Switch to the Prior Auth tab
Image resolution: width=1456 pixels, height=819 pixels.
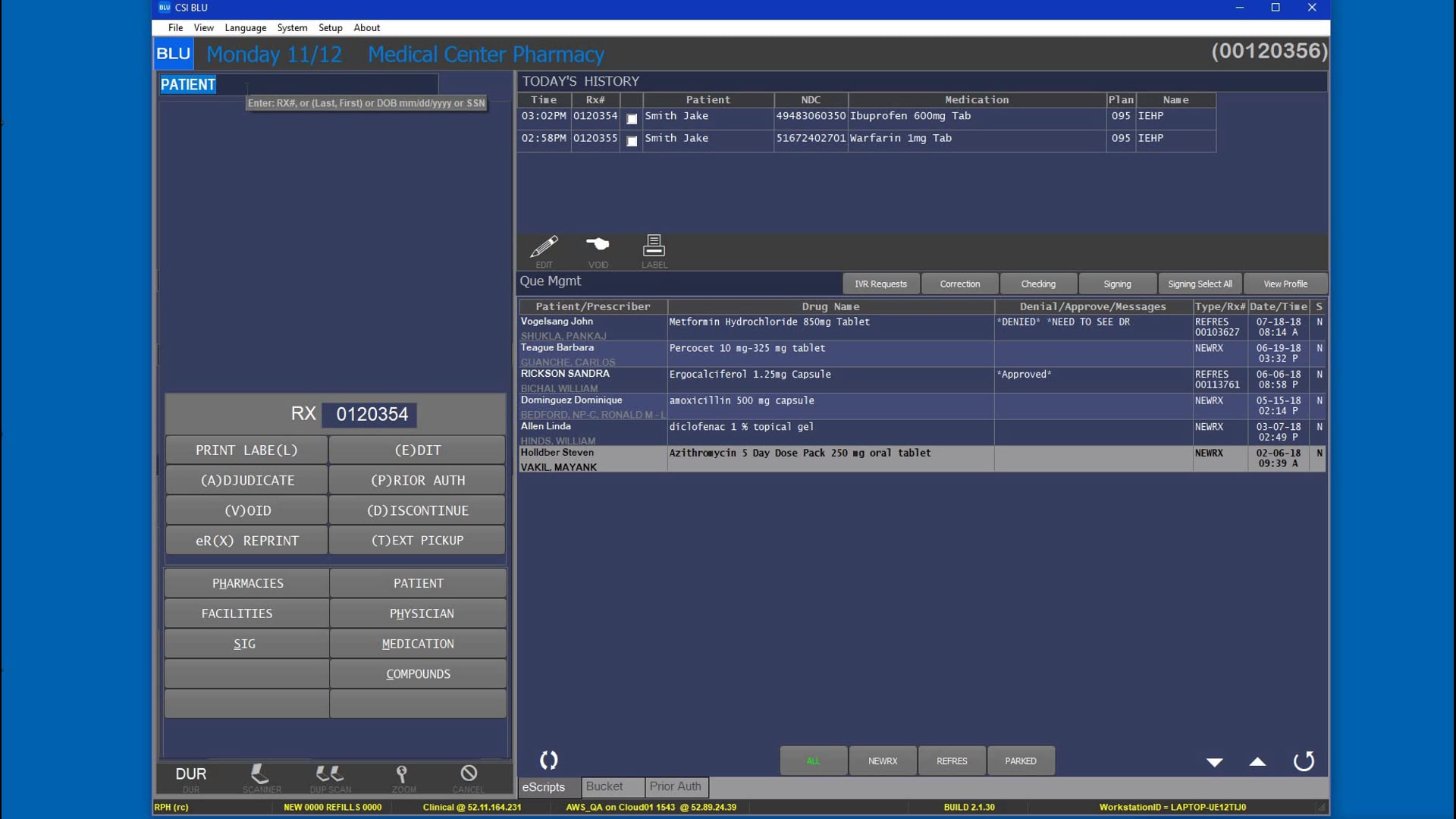point(675,787)
